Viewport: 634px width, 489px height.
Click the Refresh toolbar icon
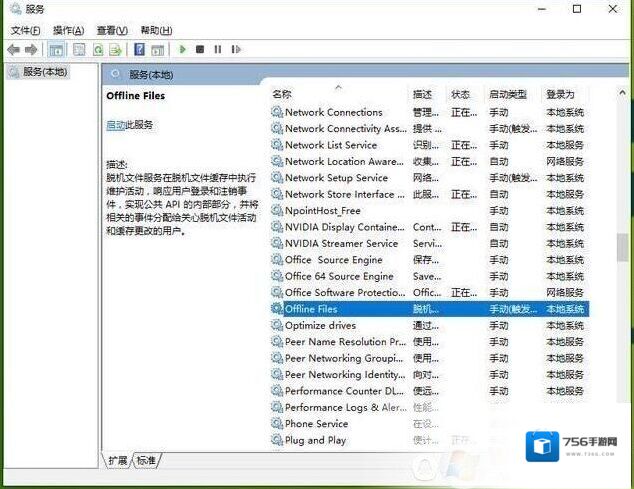tap(98, 49)
